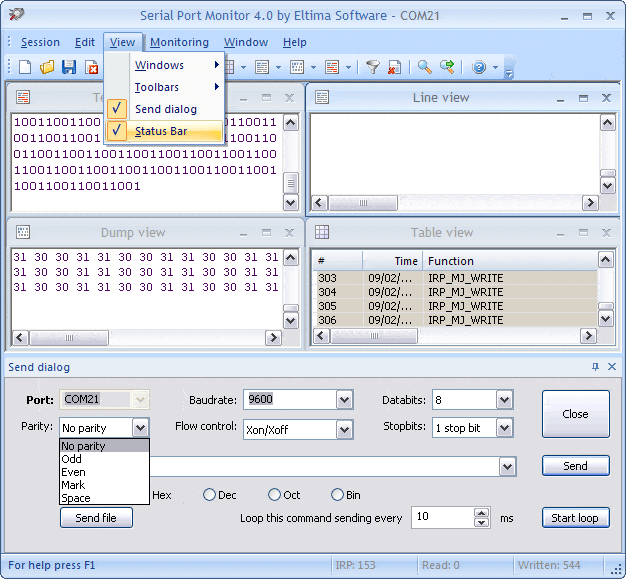The width and height of the screenshot is (626, 579).
Task: Select the Oct radio button
Action: click(275, 495)
